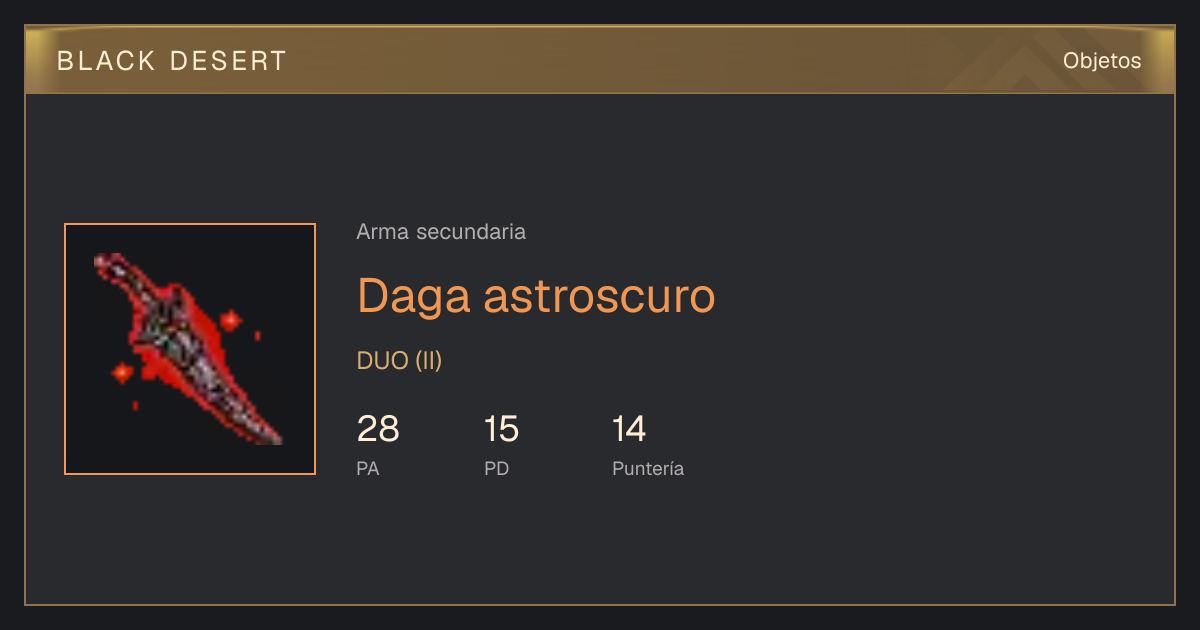
Task: Click the red sparkle left of the dagger blade
Action: [122, 373]
